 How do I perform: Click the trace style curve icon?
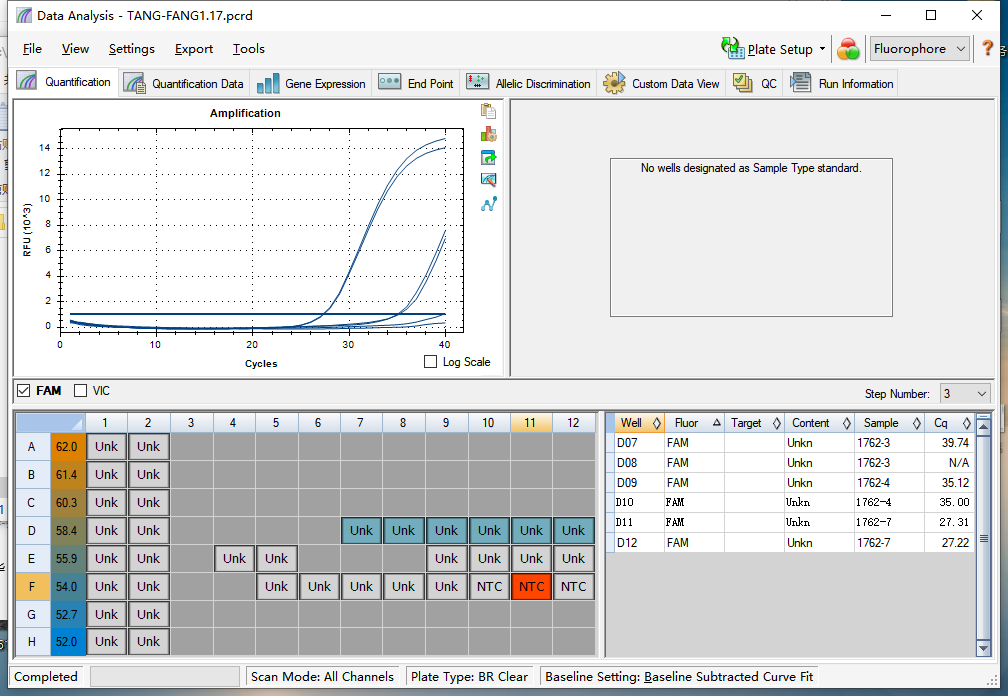point(489,204)
